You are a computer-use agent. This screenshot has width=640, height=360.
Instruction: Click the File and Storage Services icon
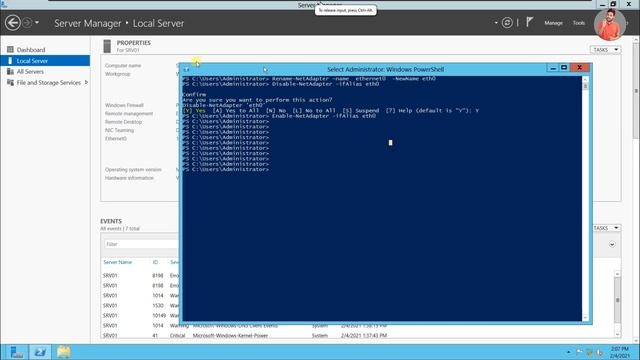10,82
